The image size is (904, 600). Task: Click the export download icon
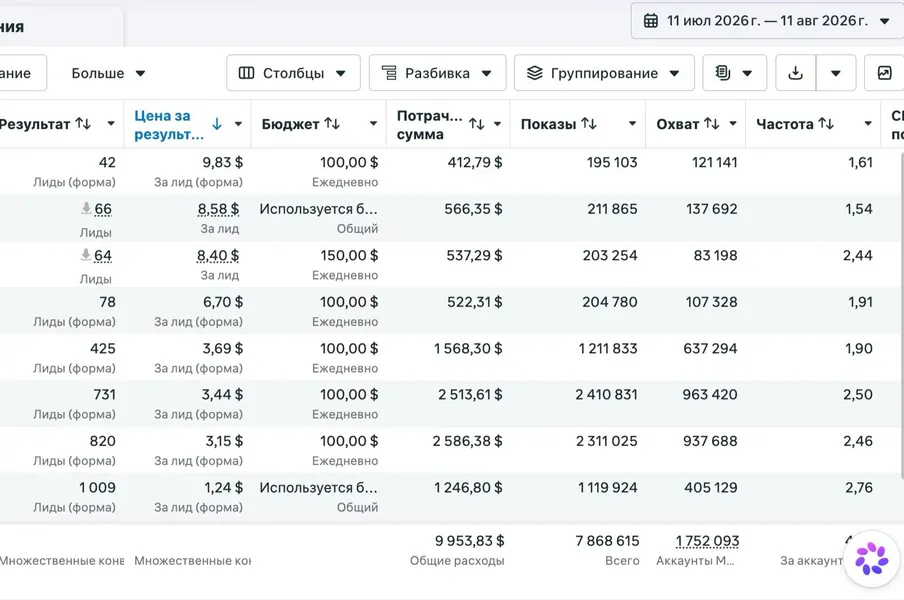coord(796,73)
